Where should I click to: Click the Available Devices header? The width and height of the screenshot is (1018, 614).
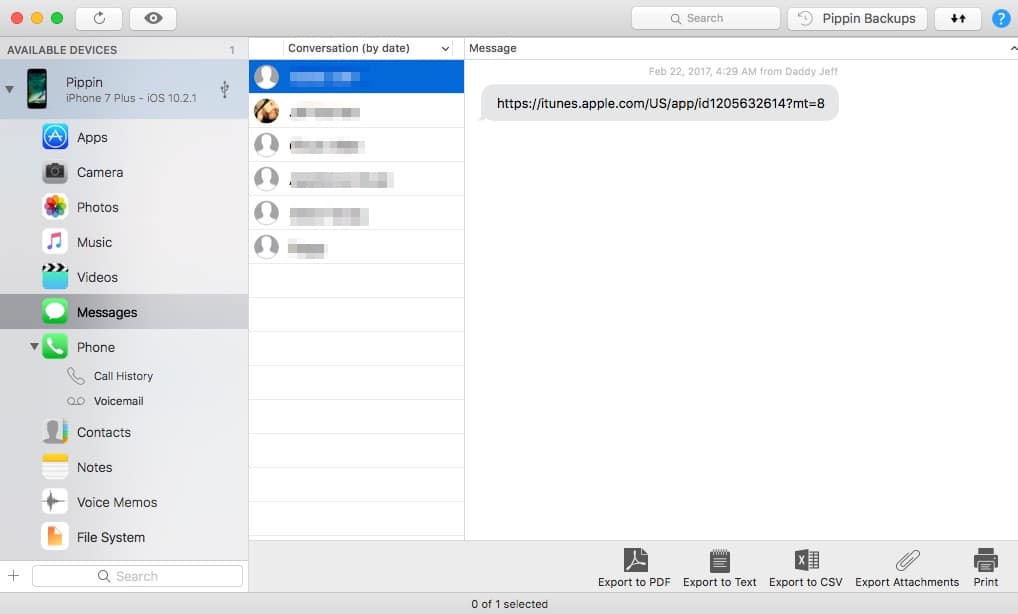tap(62, 50)
